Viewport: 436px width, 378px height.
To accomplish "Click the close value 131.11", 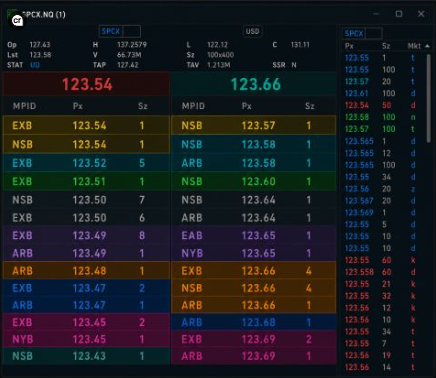I will click(300, 44).
